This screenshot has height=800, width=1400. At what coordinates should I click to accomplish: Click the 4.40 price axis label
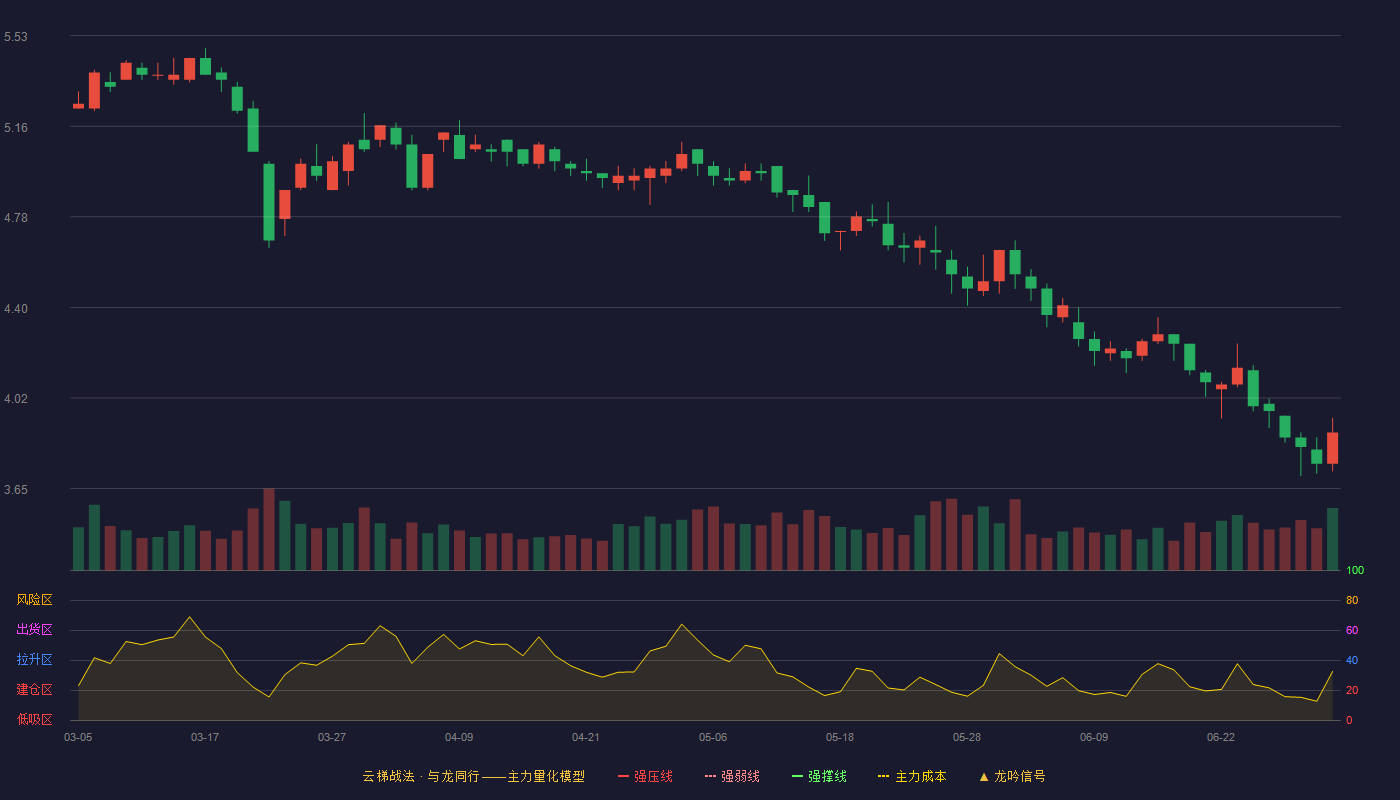coord(16,309)
